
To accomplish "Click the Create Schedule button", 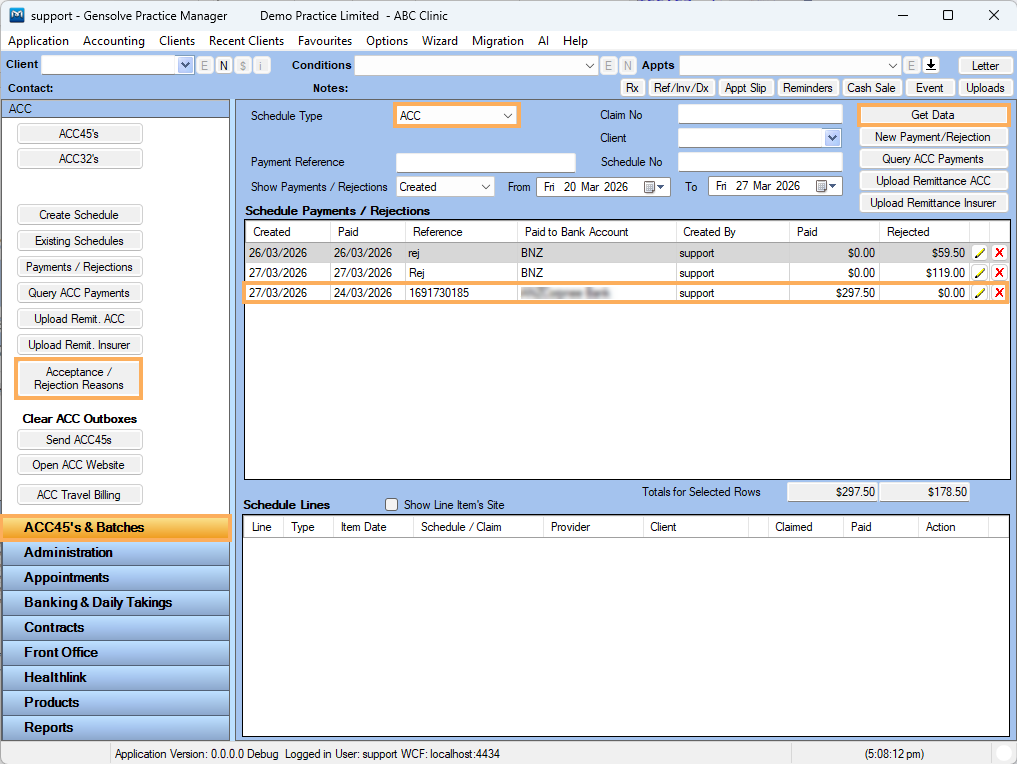I will tap(79, 215).
